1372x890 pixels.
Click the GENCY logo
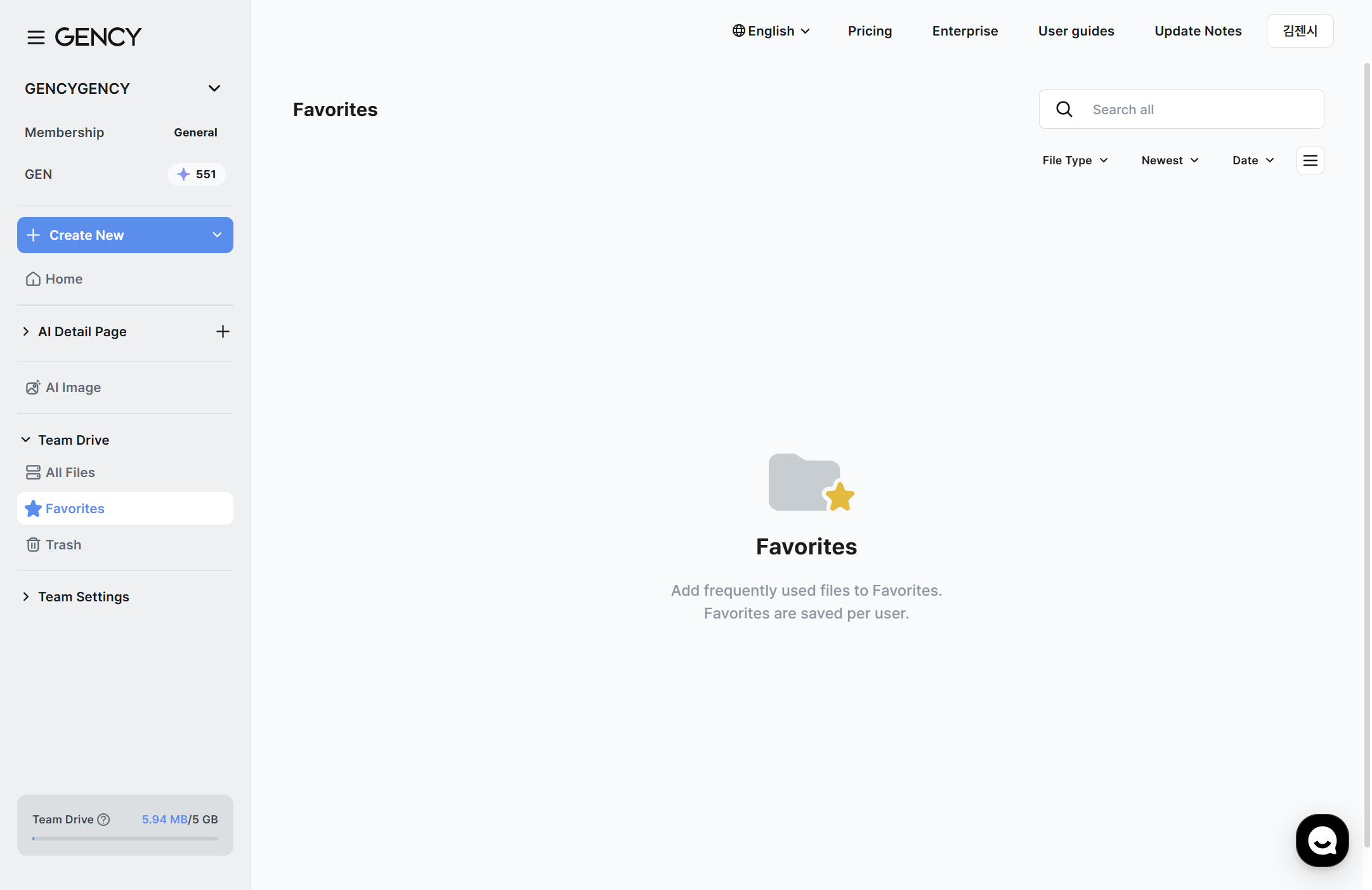98,37
